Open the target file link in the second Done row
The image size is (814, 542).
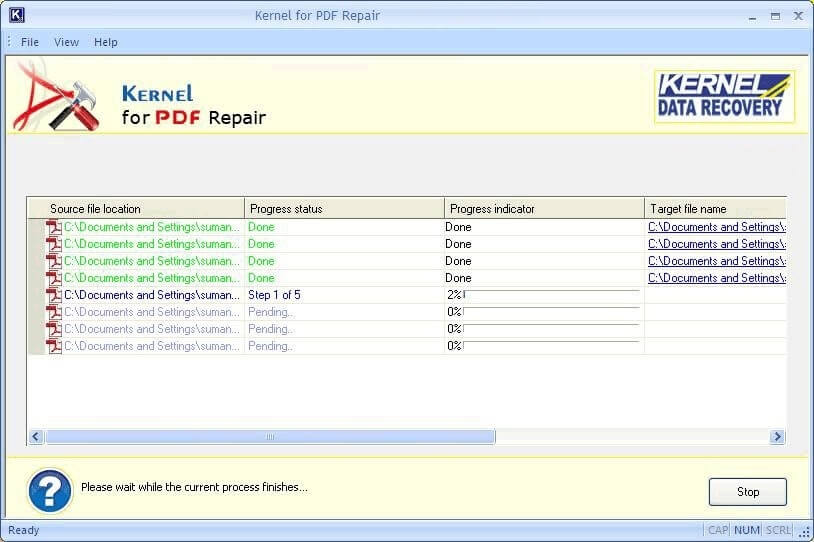717,244
